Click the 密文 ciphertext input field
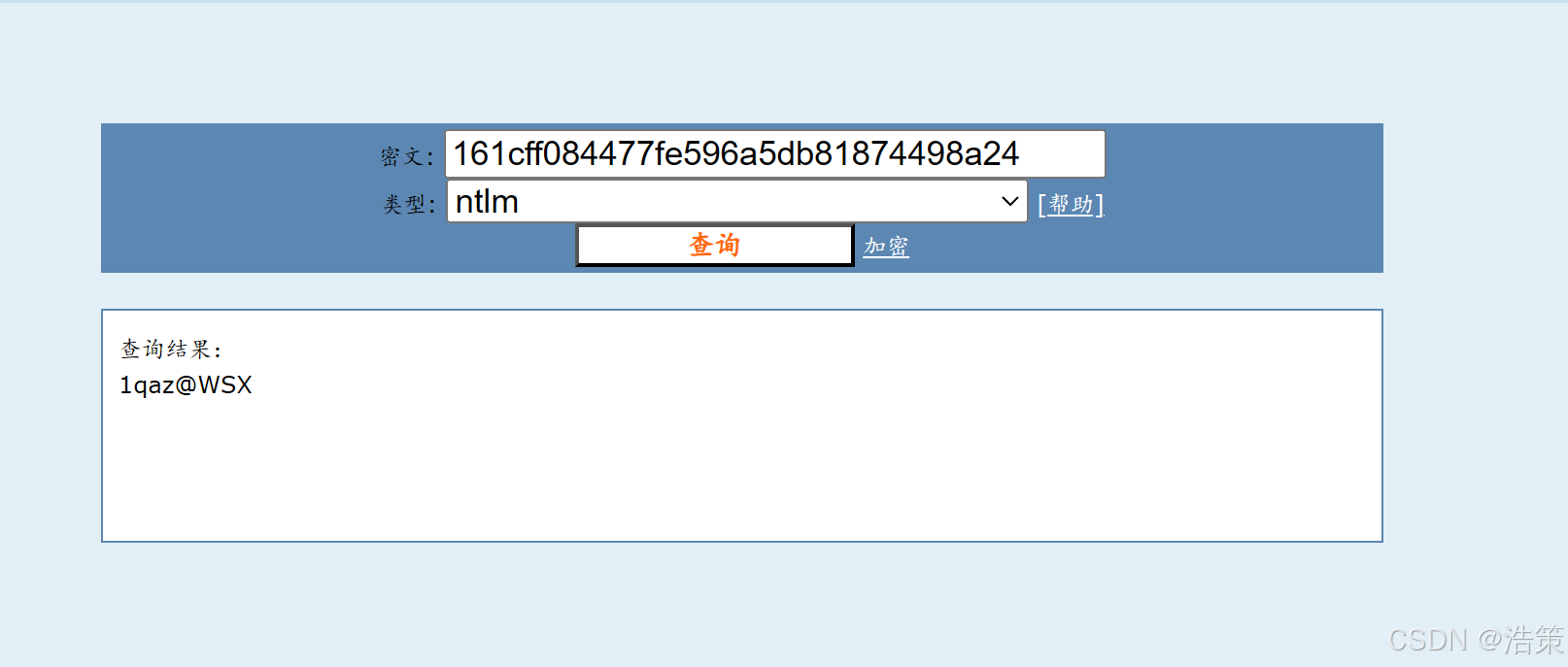1568x667 pixels. pos(774,153)
